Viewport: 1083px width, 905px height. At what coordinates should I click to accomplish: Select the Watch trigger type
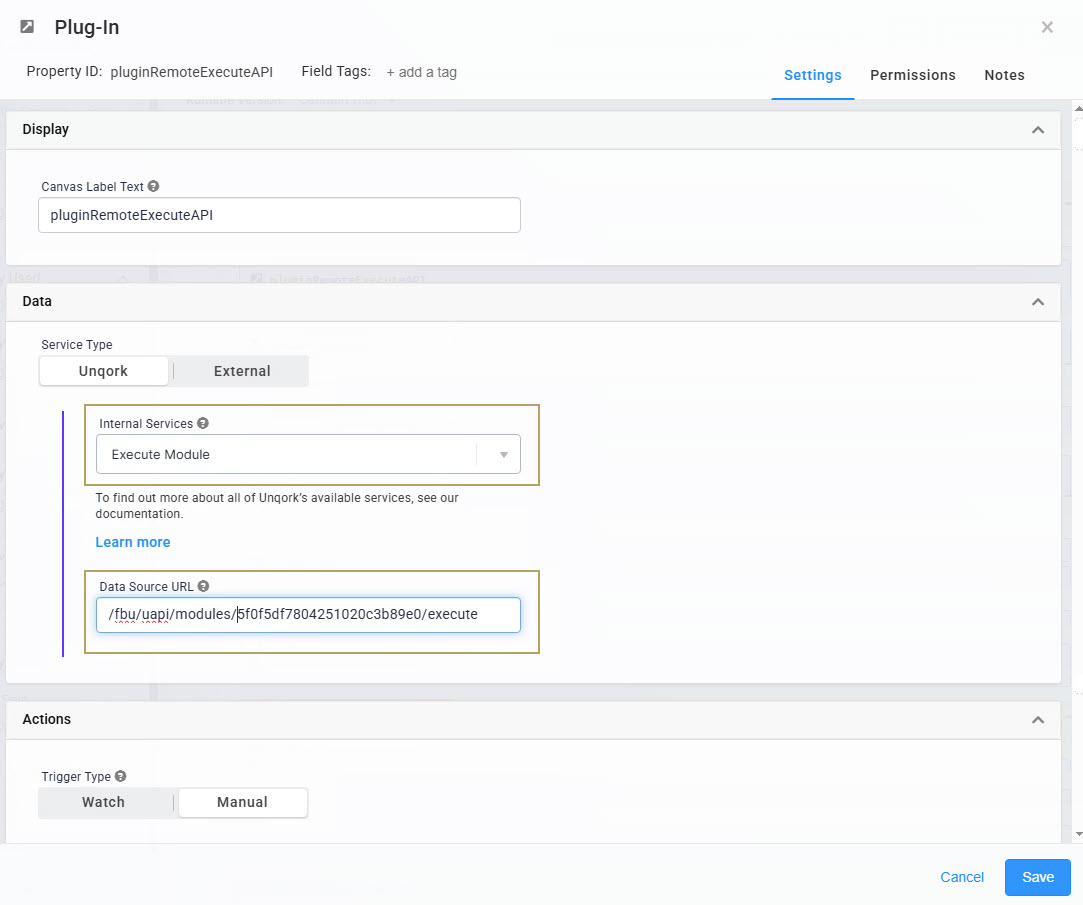pos(104,802)
